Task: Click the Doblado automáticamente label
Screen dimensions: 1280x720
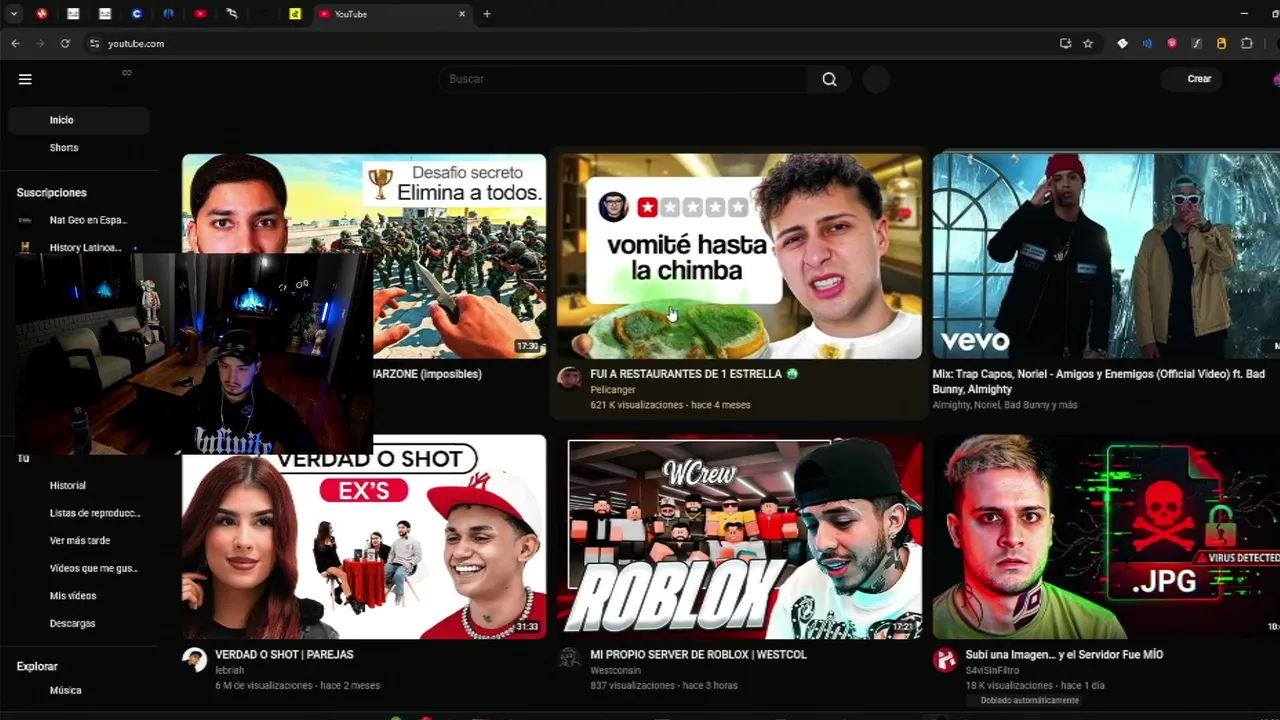Action: [x=1029, y=700]
